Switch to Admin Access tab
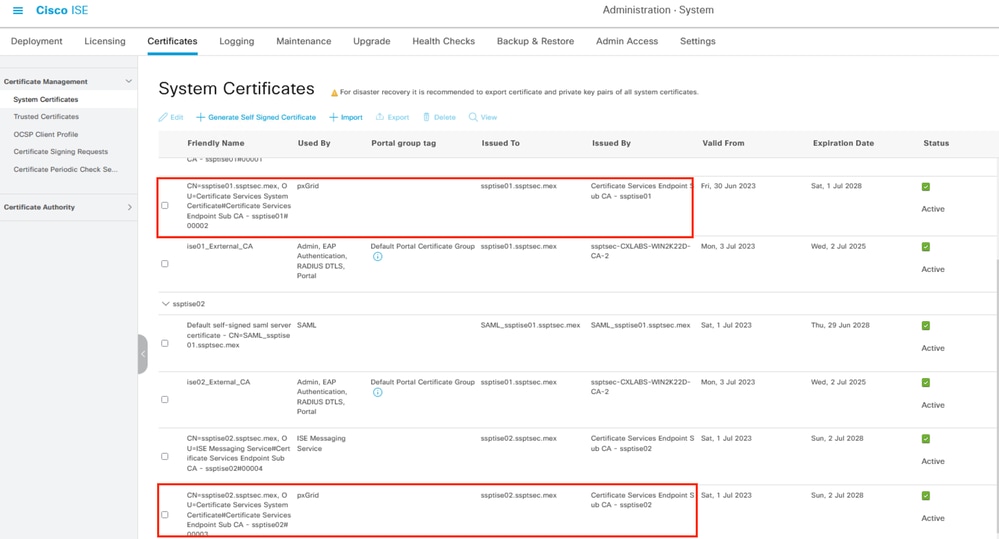 tap(627, 41)
